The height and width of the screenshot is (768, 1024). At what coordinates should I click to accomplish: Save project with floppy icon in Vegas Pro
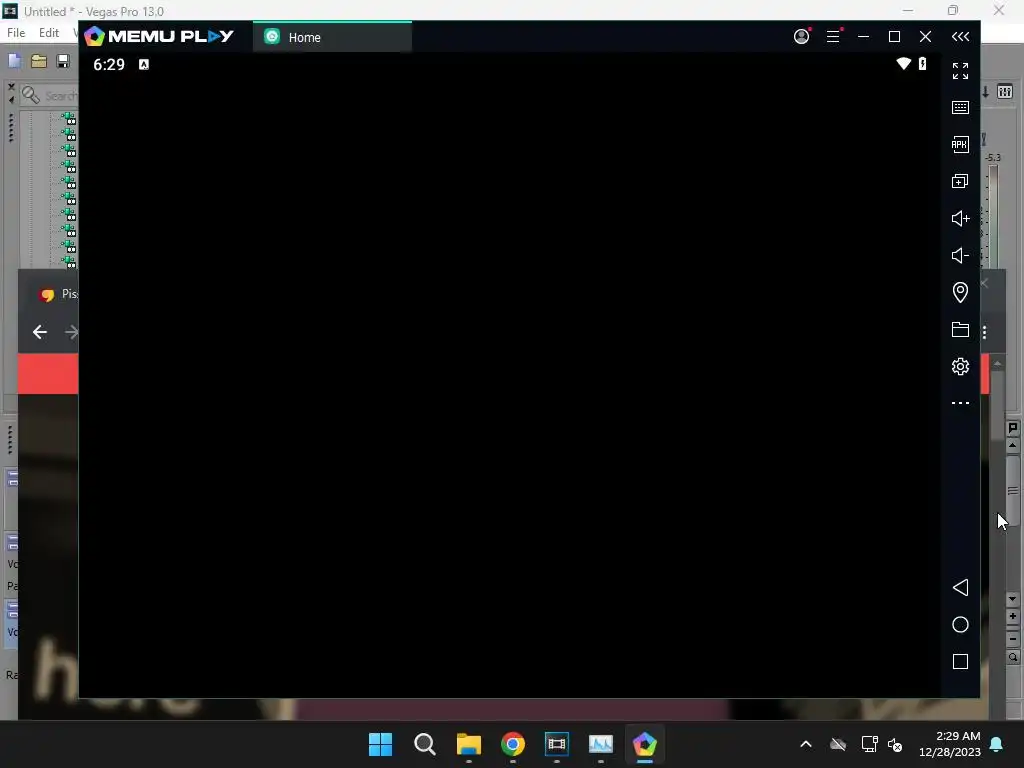click(63, 61)
